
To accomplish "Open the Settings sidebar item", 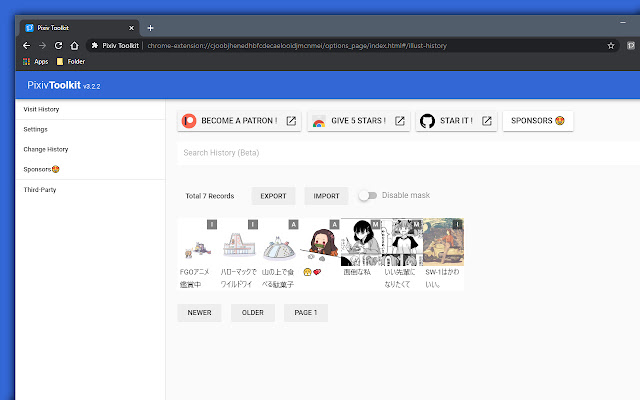I will (36, 129).
